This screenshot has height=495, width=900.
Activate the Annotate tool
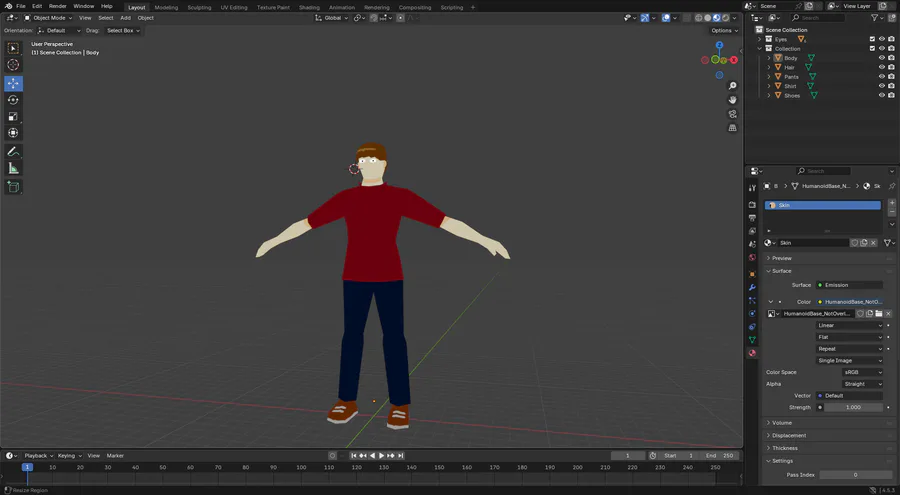pyautogui.click(x=13, y=151)
